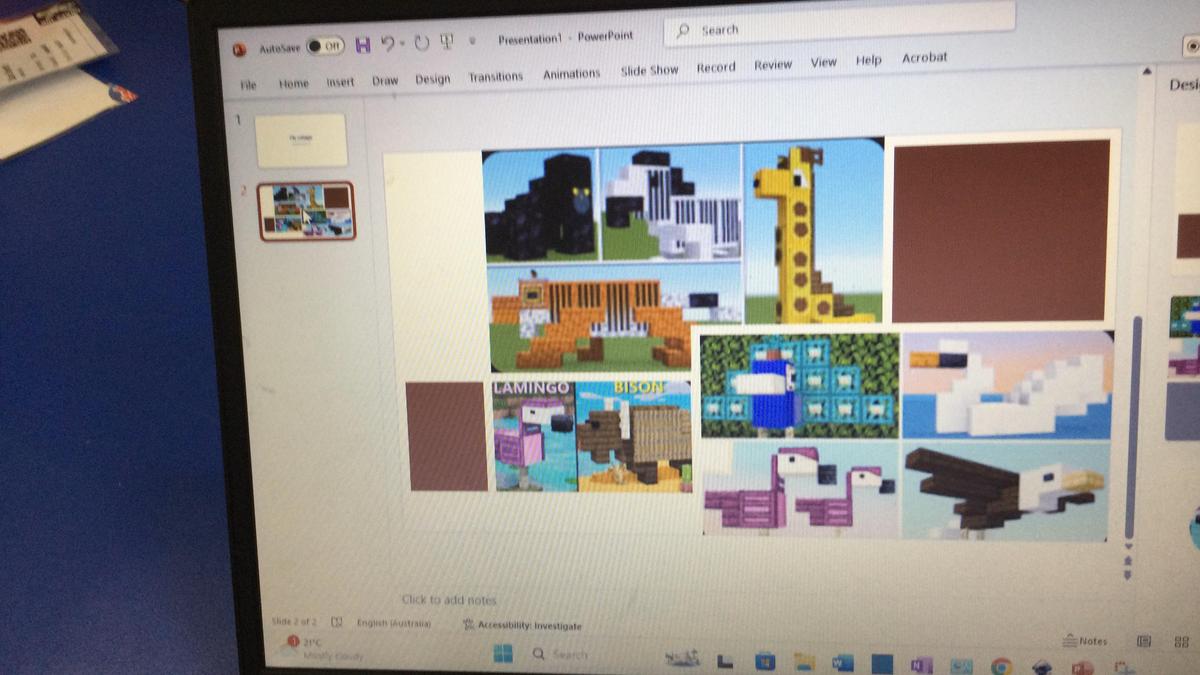Click the Start from Beginning presentation icon
Image resolution: width=1200 pixels, height=675 pixels.
pos(446,41)
